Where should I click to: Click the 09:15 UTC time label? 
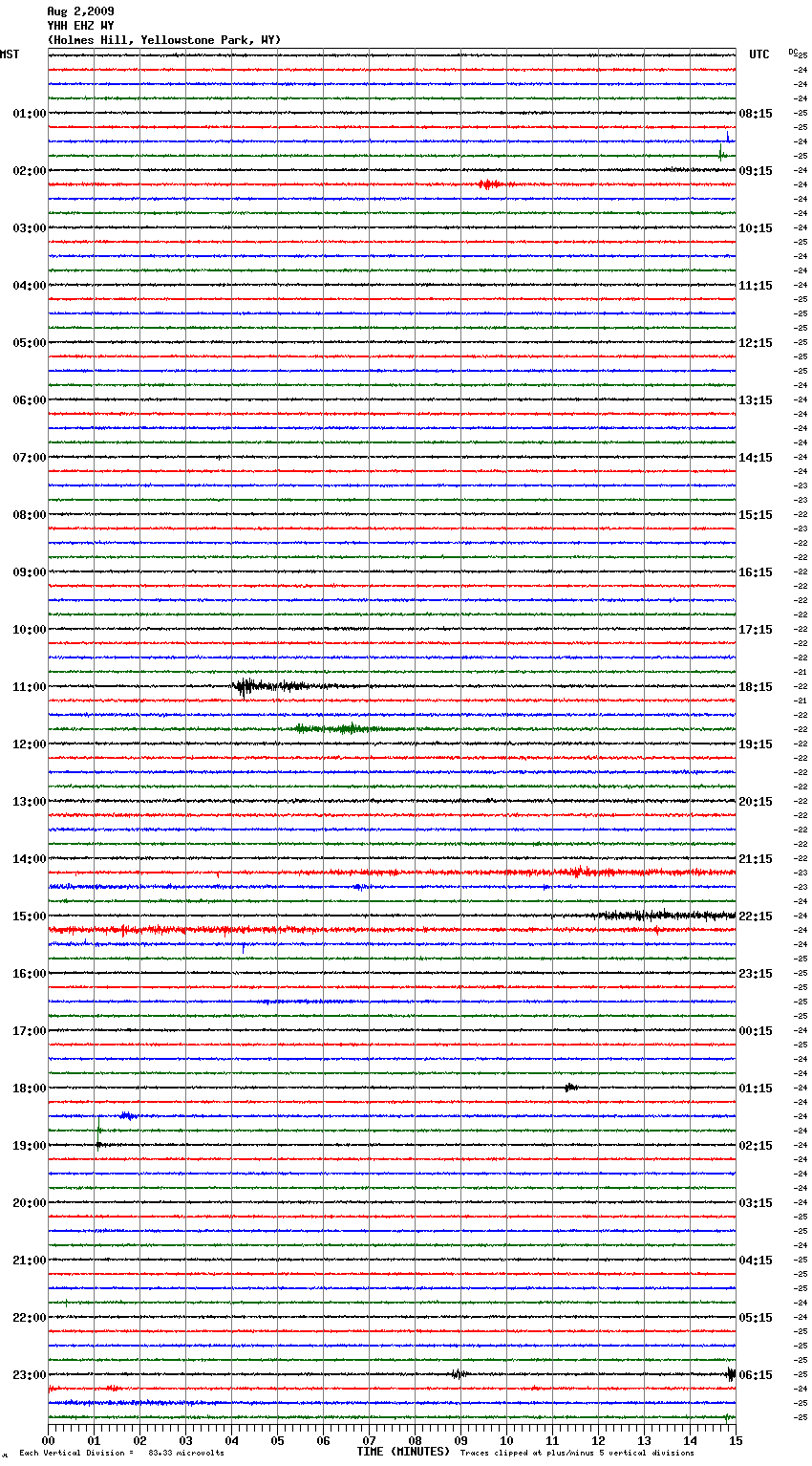point(756,171)
